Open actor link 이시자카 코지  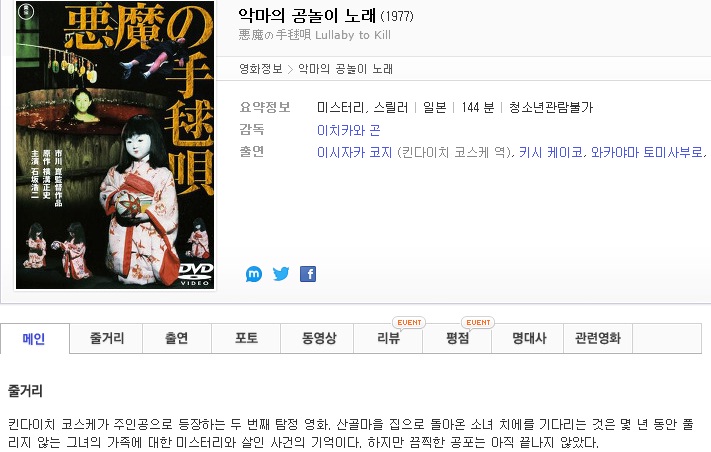(x=355, y=152)
